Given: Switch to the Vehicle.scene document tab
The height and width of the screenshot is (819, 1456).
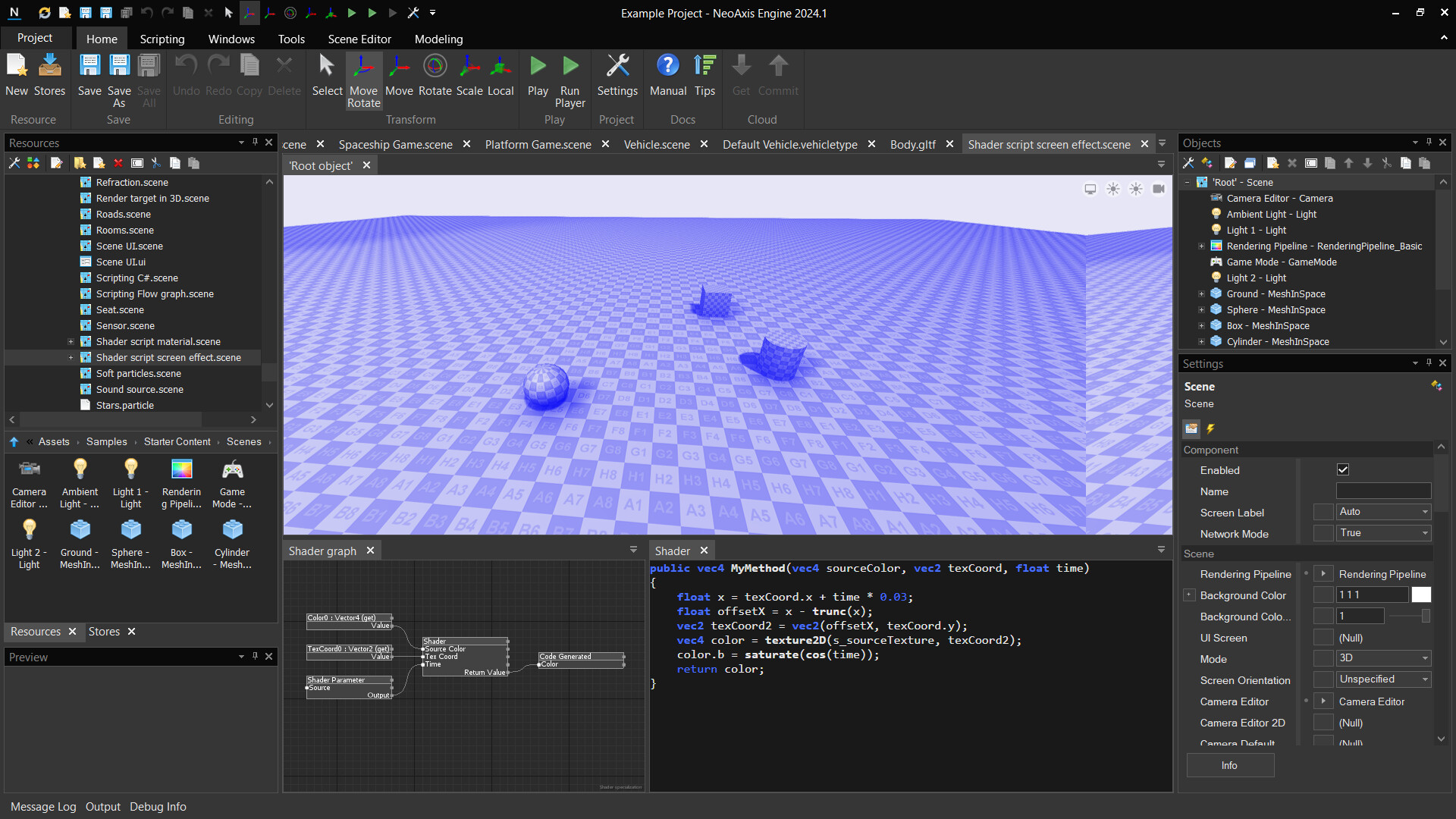Looking at the screenshot, I should (657, 144).
